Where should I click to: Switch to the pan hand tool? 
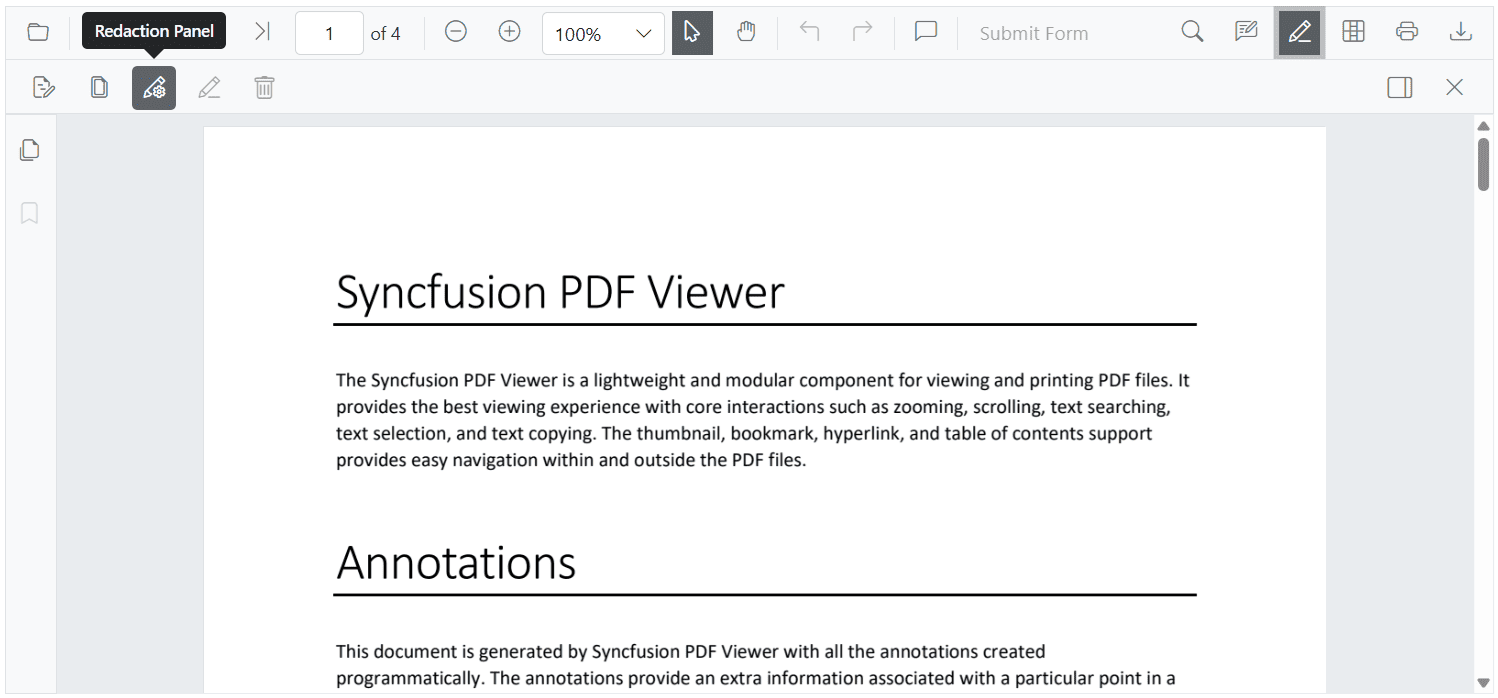(x=746, y=33)
